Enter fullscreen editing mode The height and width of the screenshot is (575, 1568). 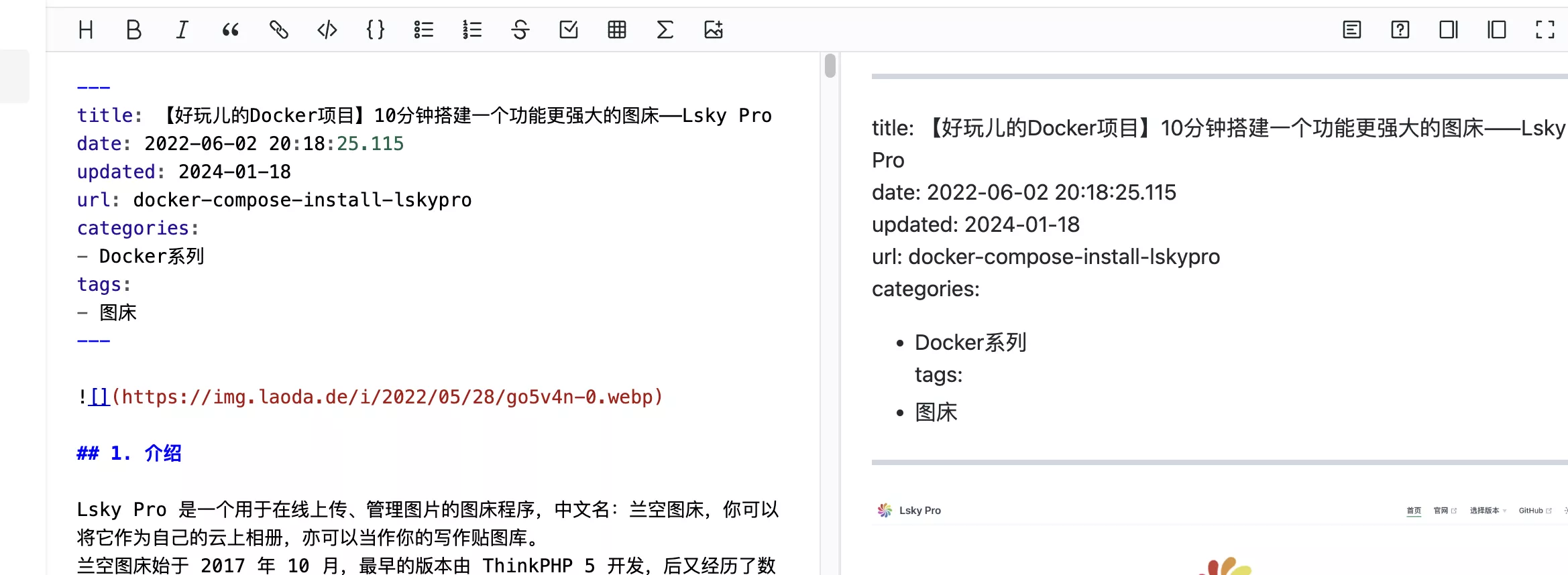pos(1545,29)
